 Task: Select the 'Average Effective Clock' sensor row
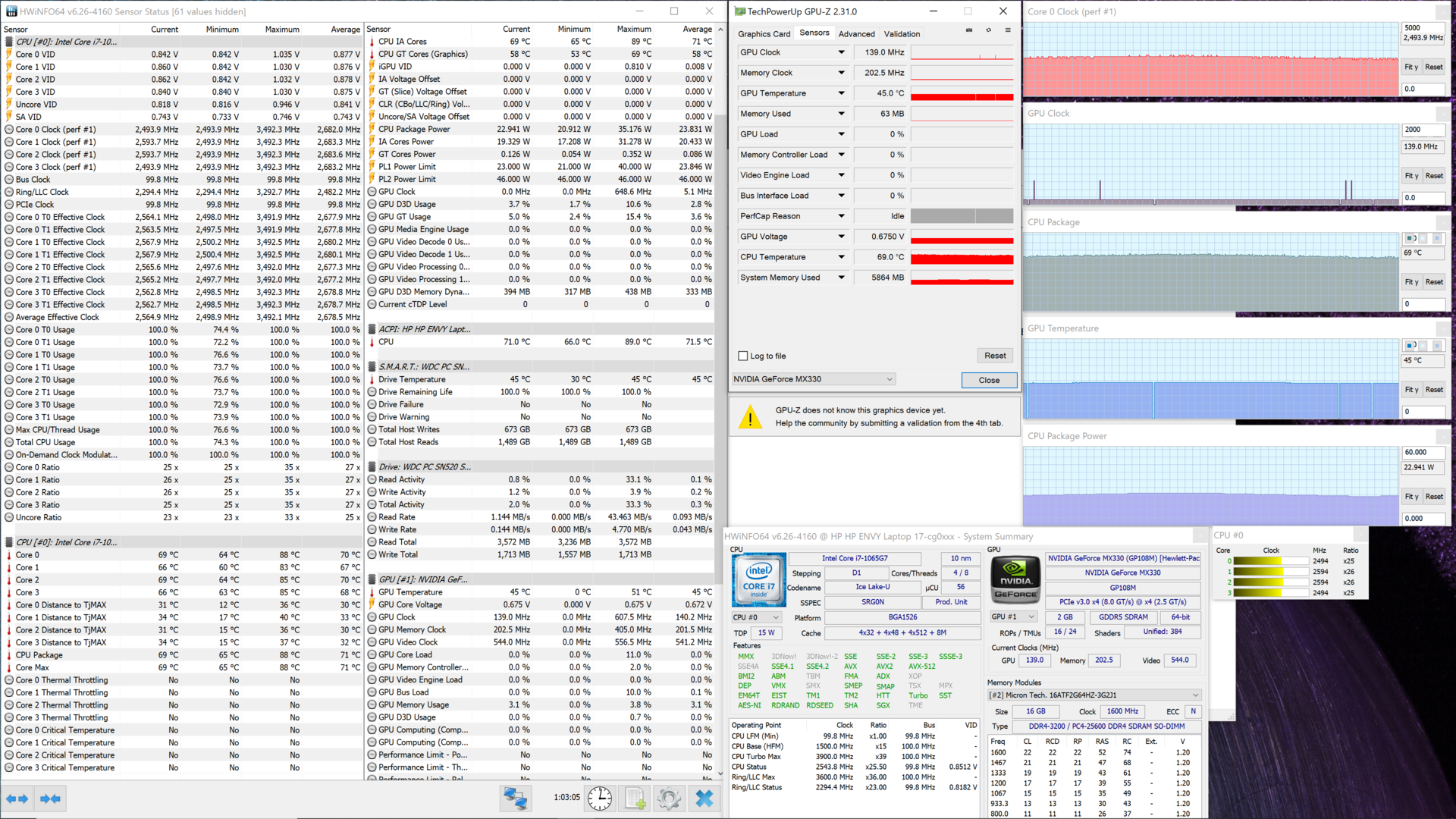pos(182,318)
